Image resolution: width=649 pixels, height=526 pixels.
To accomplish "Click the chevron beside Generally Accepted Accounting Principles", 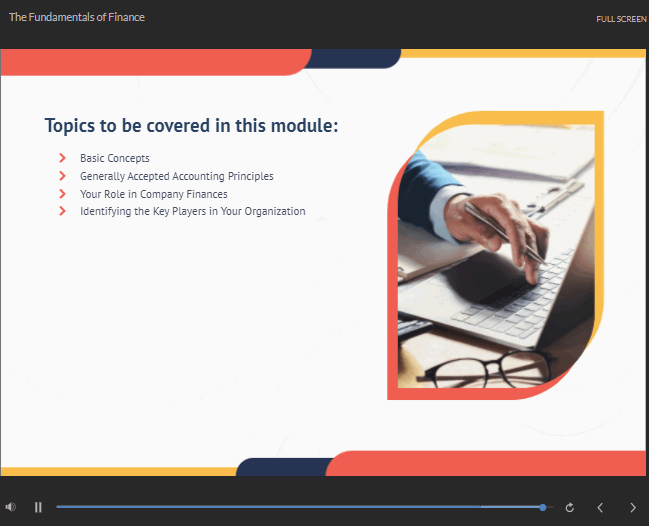I will [62, 176].
